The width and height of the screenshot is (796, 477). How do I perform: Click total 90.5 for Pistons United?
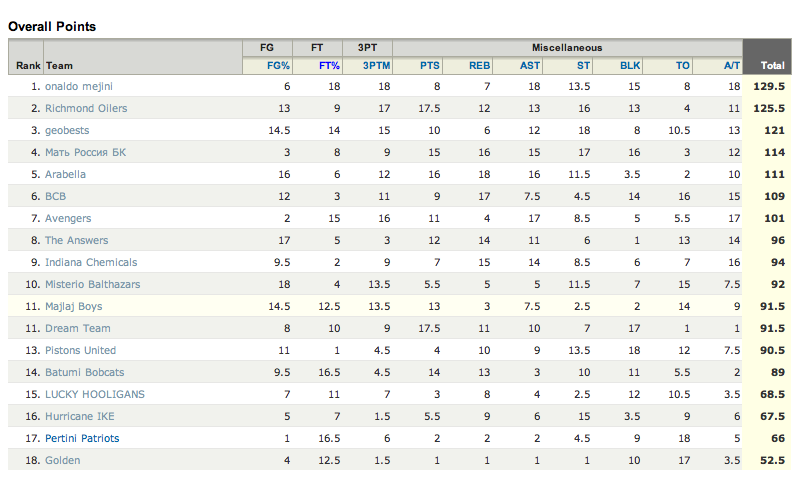[x=772, y=350]
